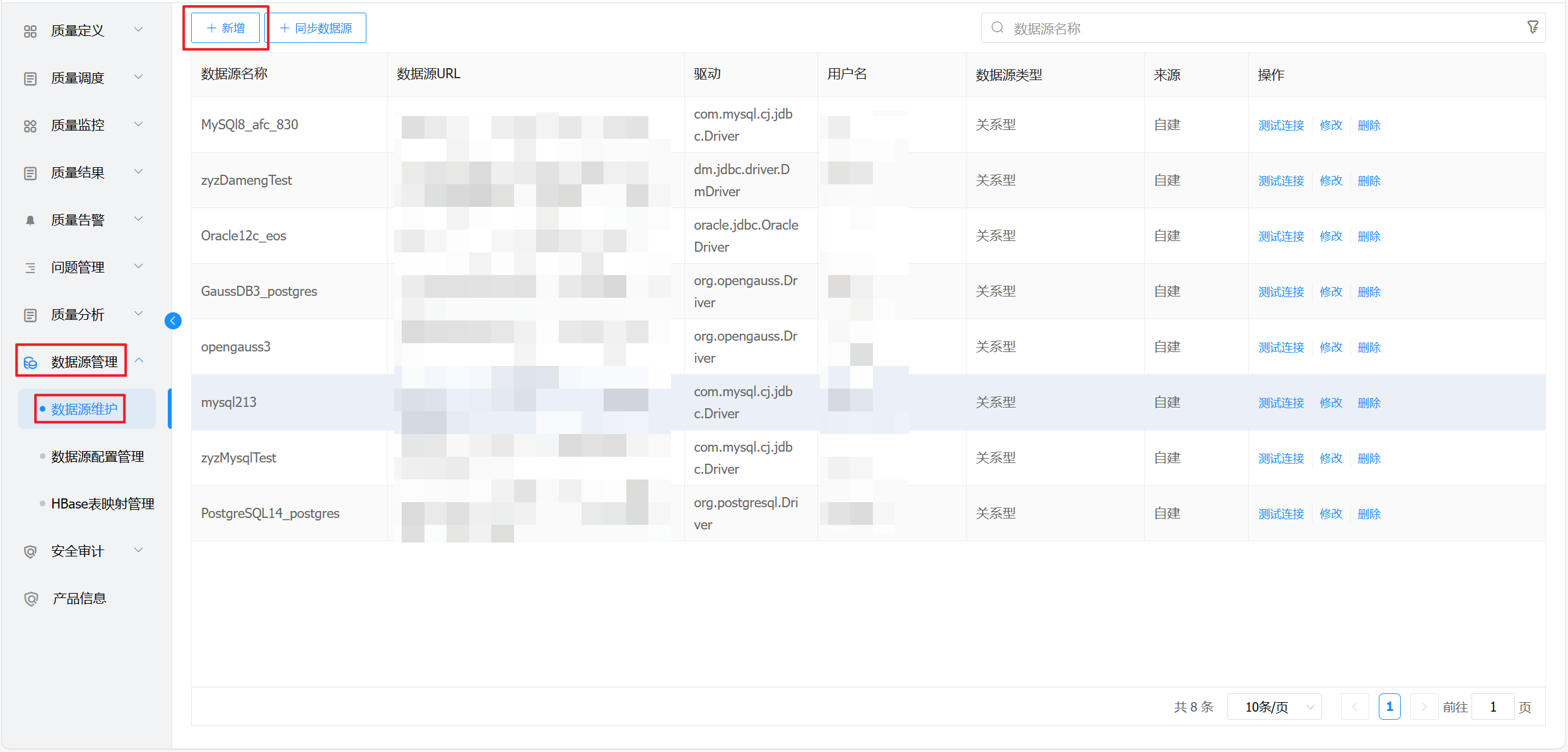This screenshot has height=752, width=1568.
Task: Expand the 质量分析 menu chevron
Action: [x=139, y=314]
